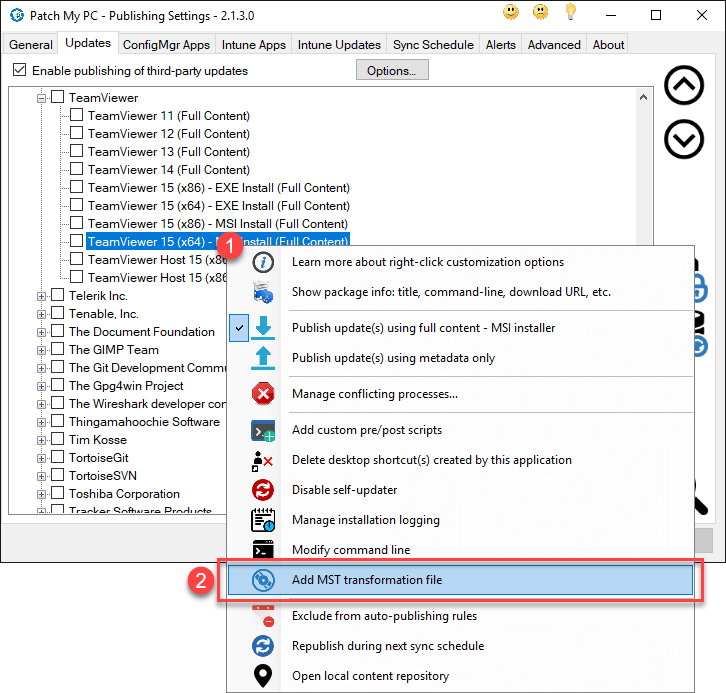The height and width of the screenshot is (693, 726).
Task: Check TeamViewer 15 (x64) EXE Install checkbox
Action: click(x=76, y=205)
